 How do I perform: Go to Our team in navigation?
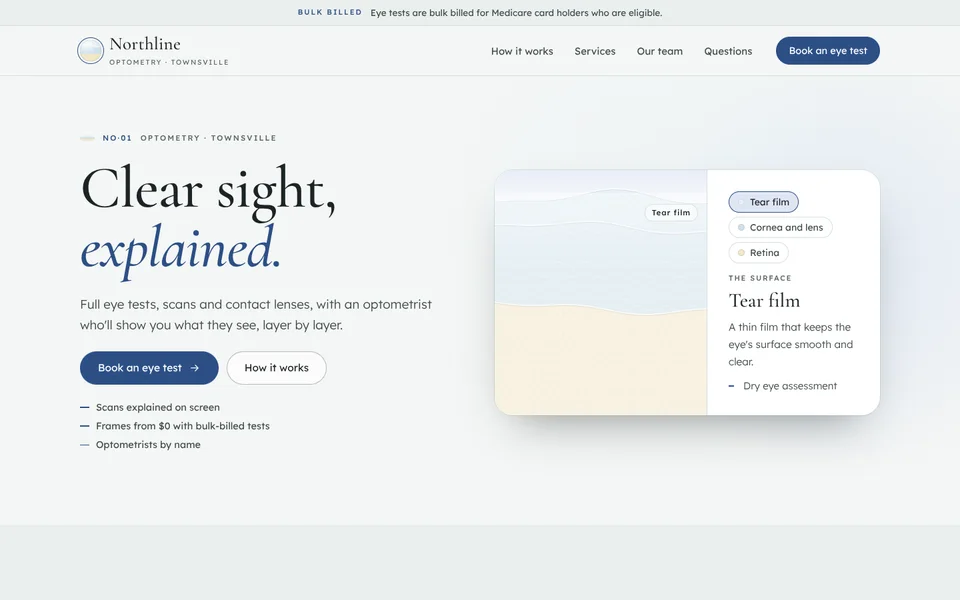tap(659, 51)
